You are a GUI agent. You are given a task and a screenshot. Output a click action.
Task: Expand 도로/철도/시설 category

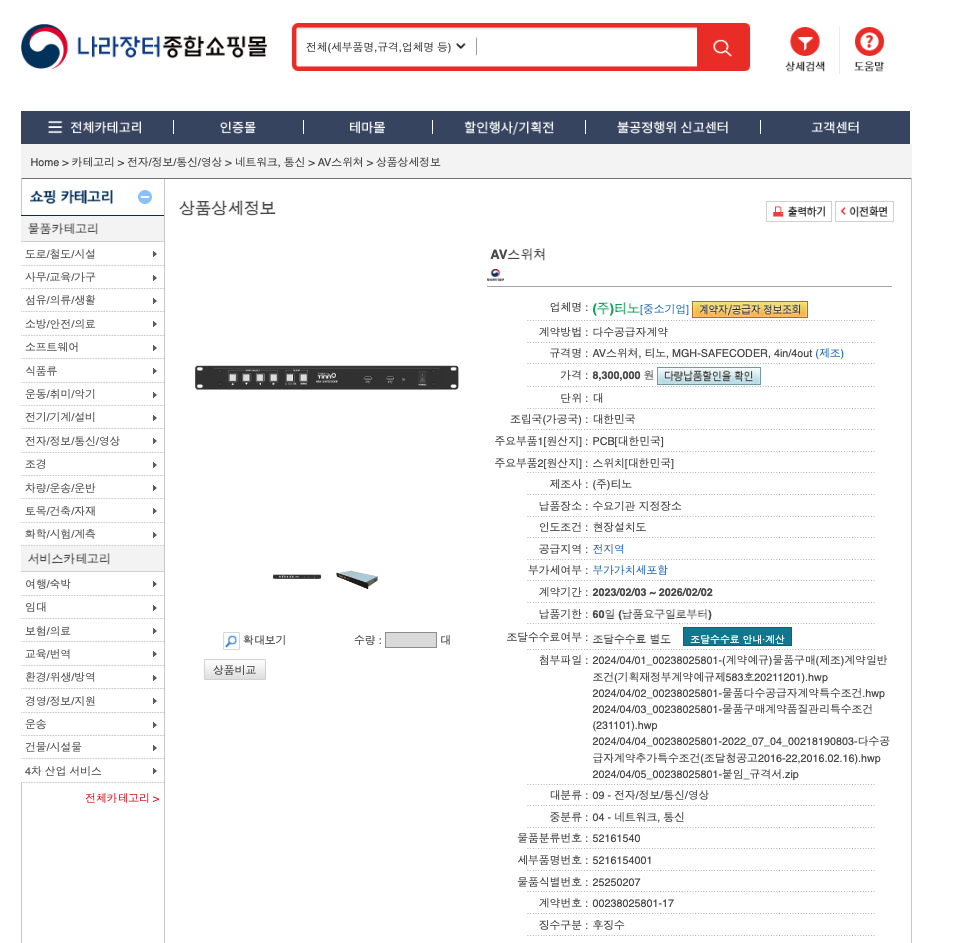click(92, 254)
